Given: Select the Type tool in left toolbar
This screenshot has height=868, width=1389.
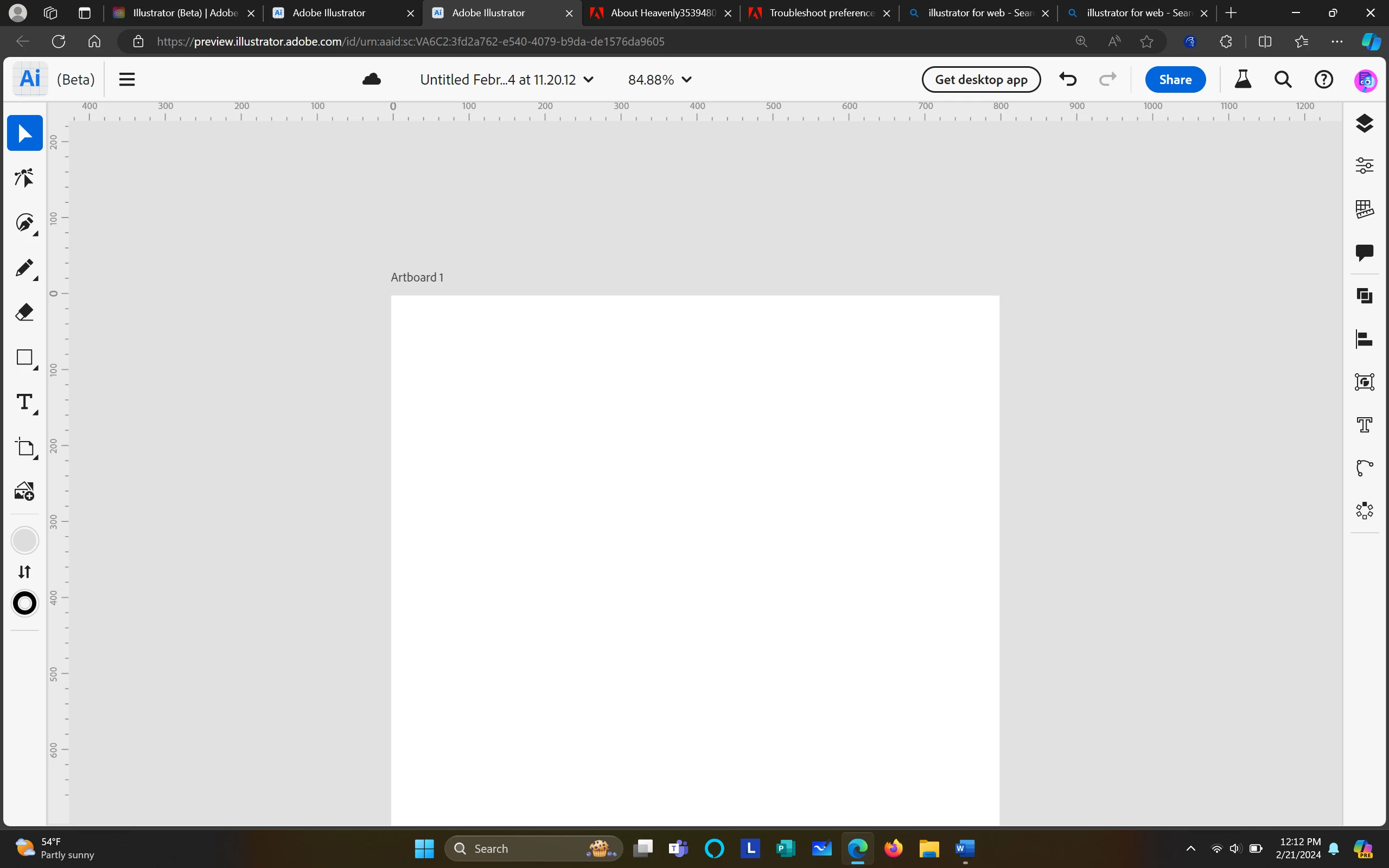Looking at the screenshot, I should (x=24, y=403).
